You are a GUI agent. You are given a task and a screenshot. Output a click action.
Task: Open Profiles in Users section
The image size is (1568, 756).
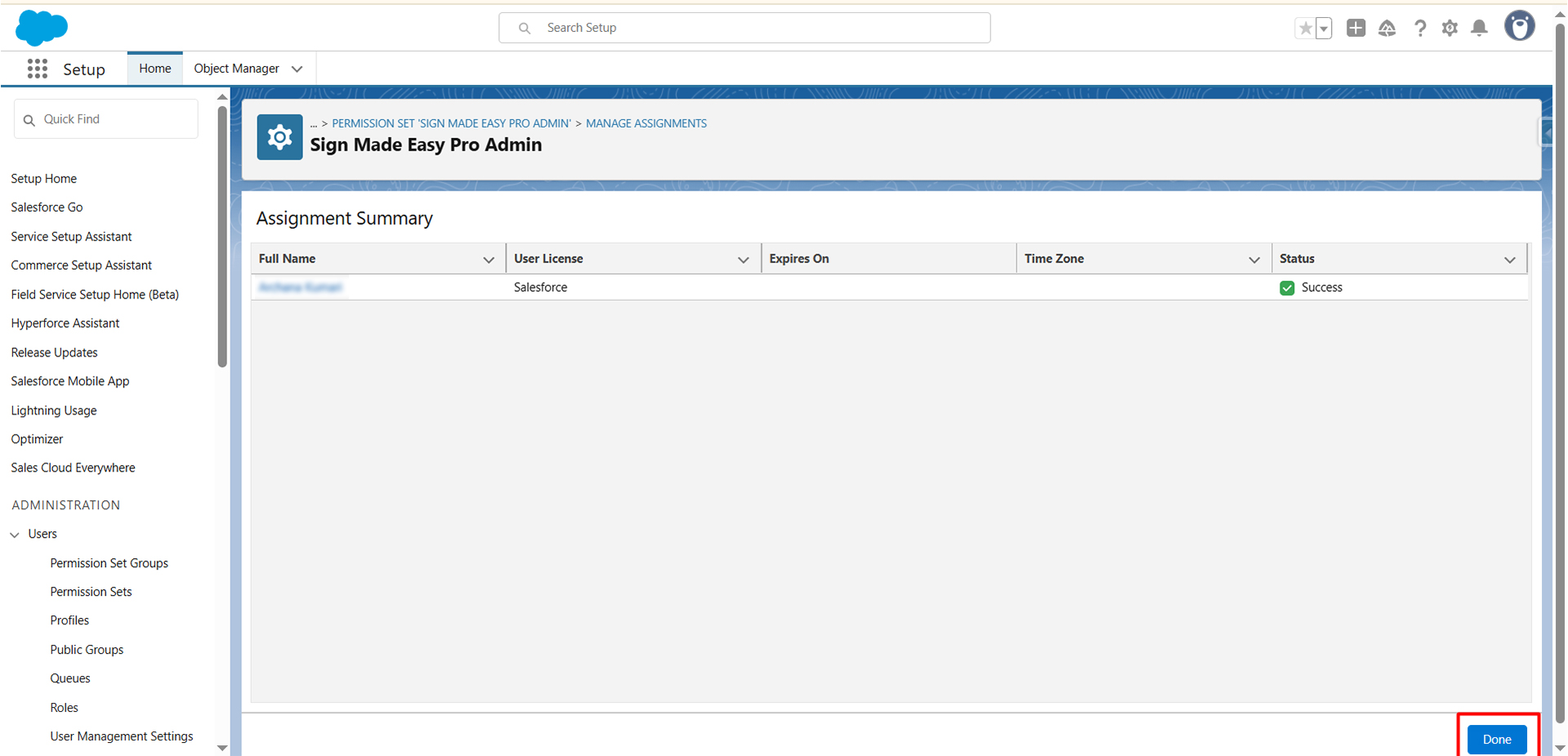(x=69, y=620)
